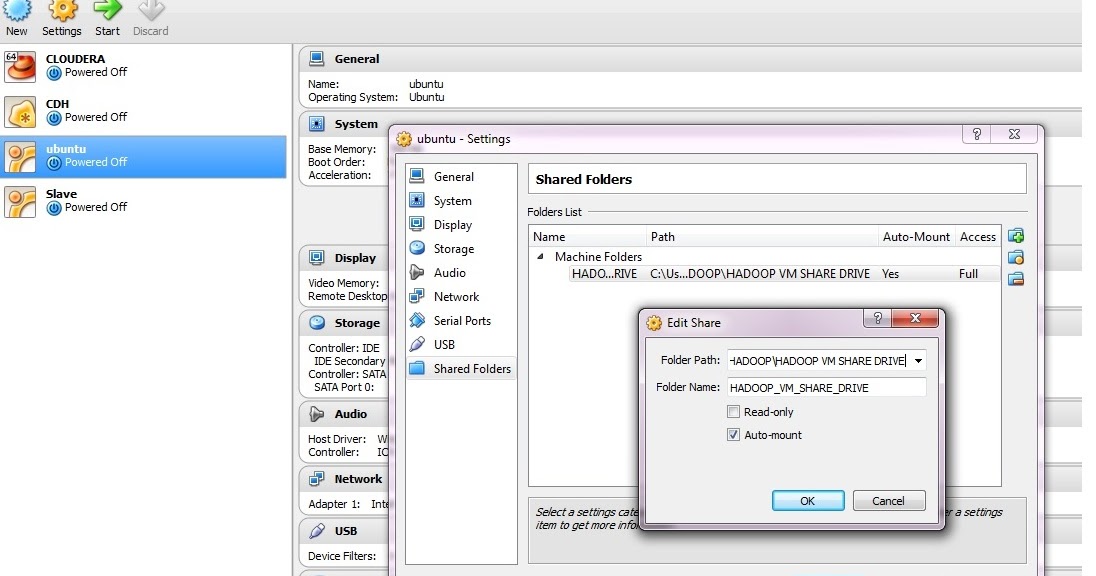Screen dimensions: 1096x576
Task: Click the Discard toolbar icon
Action: click(150, 10)
